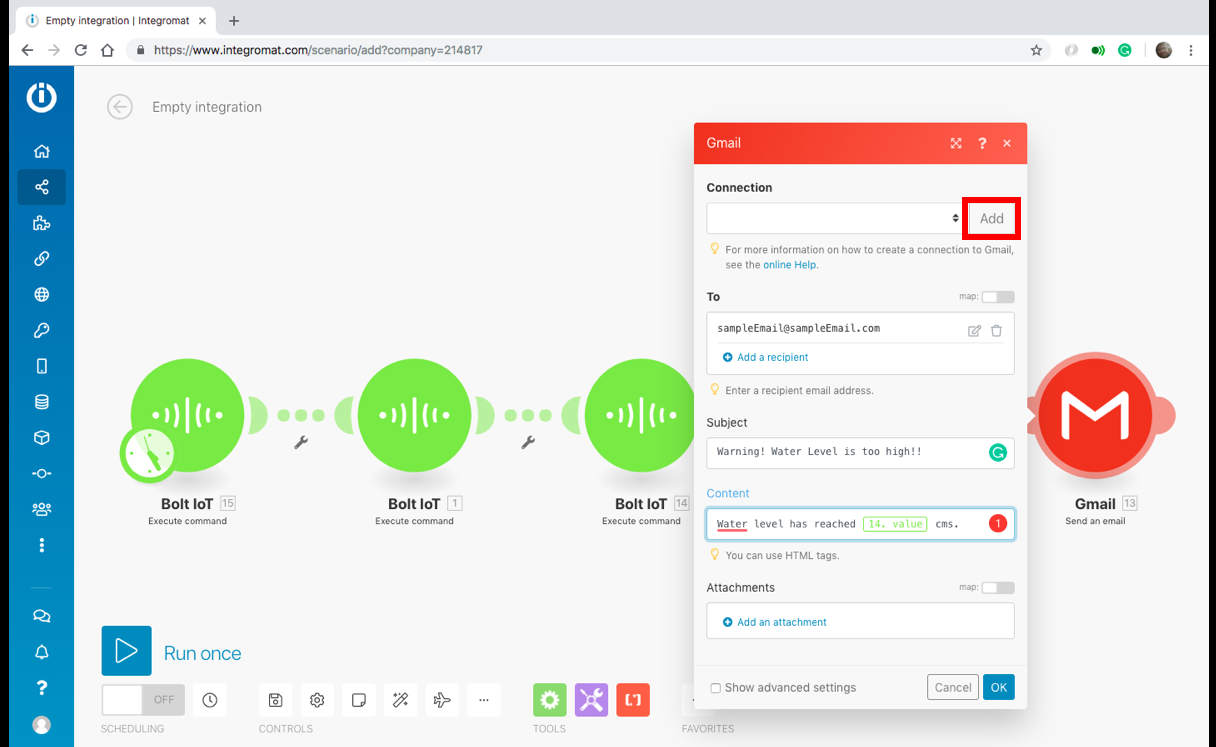Viewport: 1216px width, 747px height.
Task: Open the Data stores database icon
Action: (41, 401)
